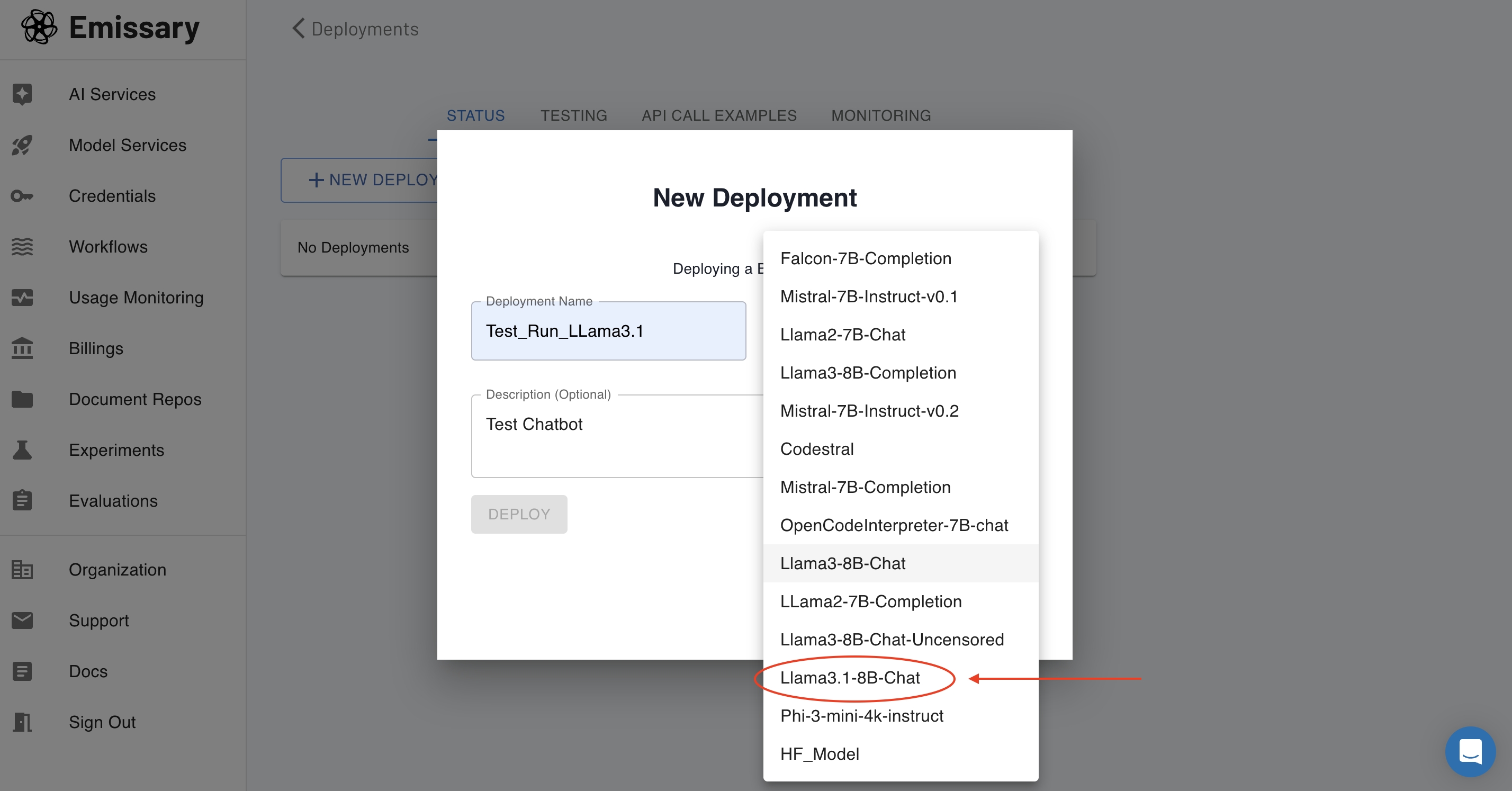
Task: Open Billings page label
Action: 96,348
